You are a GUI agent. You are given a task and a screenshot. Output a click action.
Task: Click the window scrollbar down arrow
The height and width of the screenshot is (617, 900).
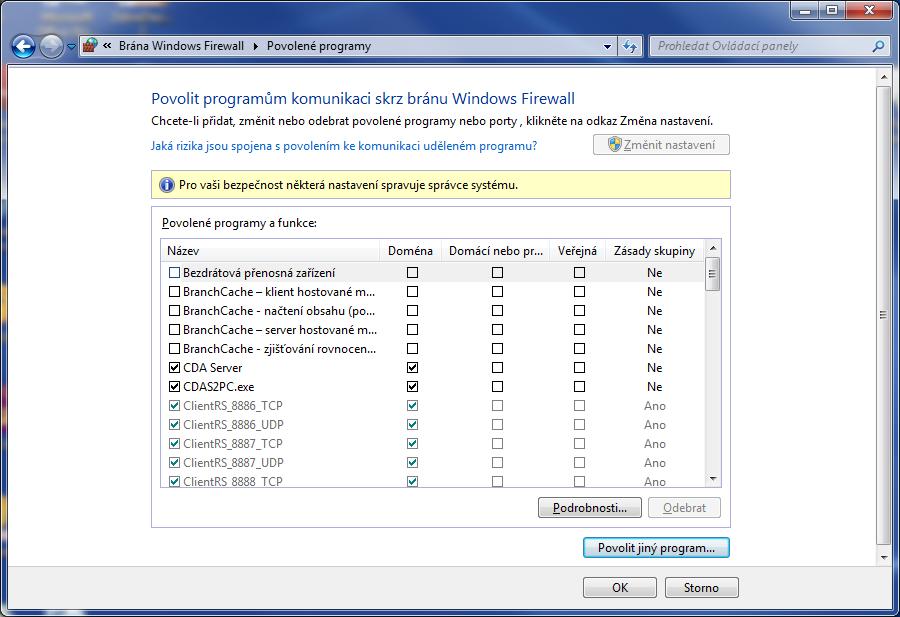(x=884, y=558)
